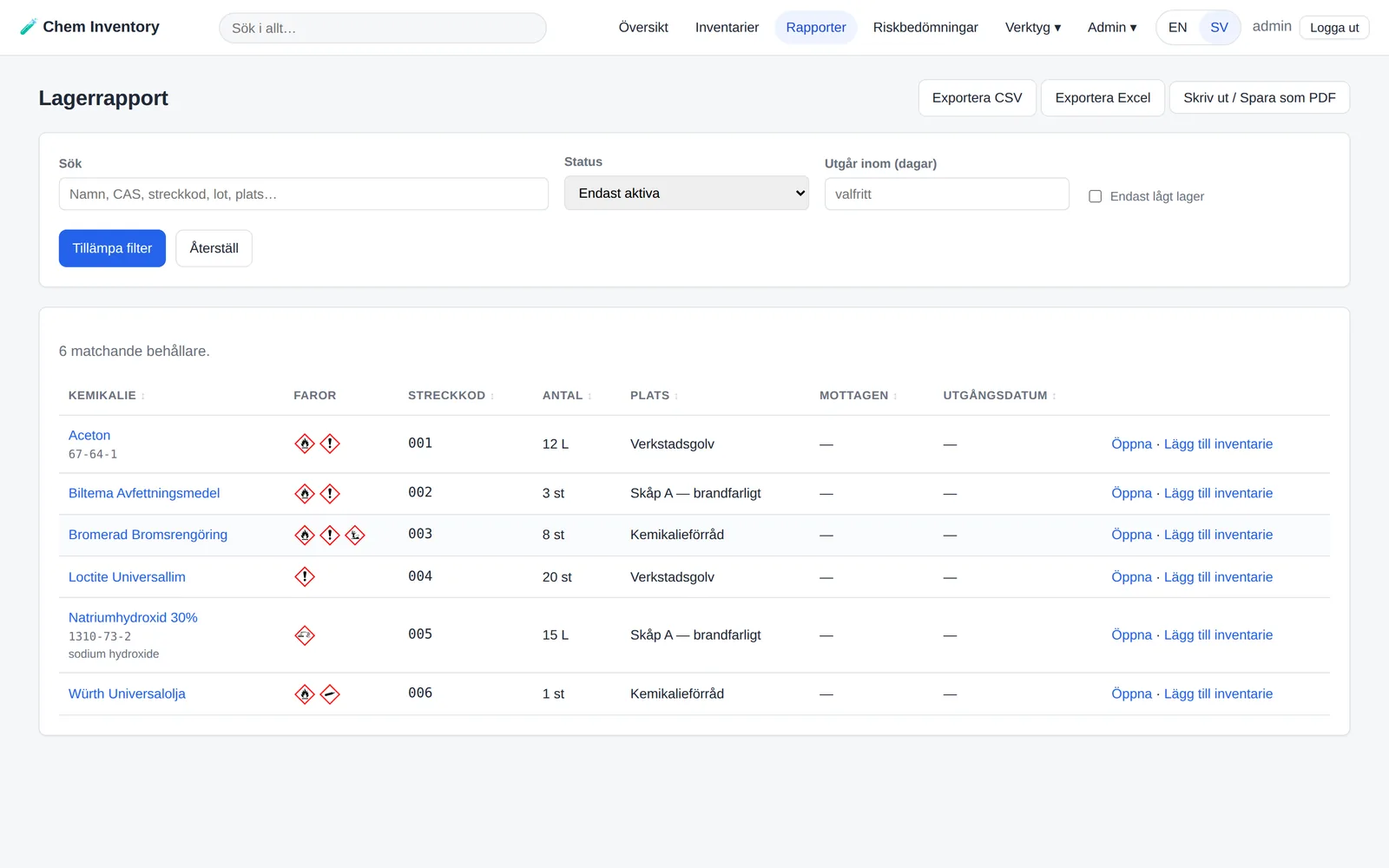Go to Översikt in the navigation
The image size is (1389, 868).
[643, 28]
